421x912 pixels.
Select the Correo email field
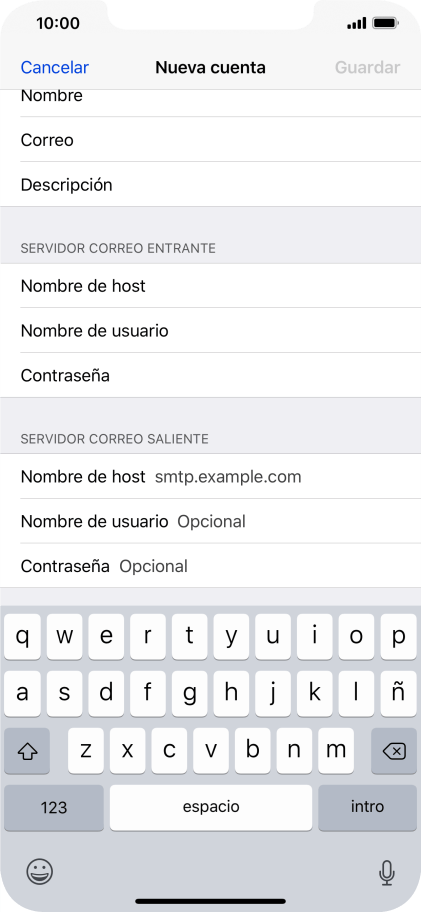click(x=210, y=140)
